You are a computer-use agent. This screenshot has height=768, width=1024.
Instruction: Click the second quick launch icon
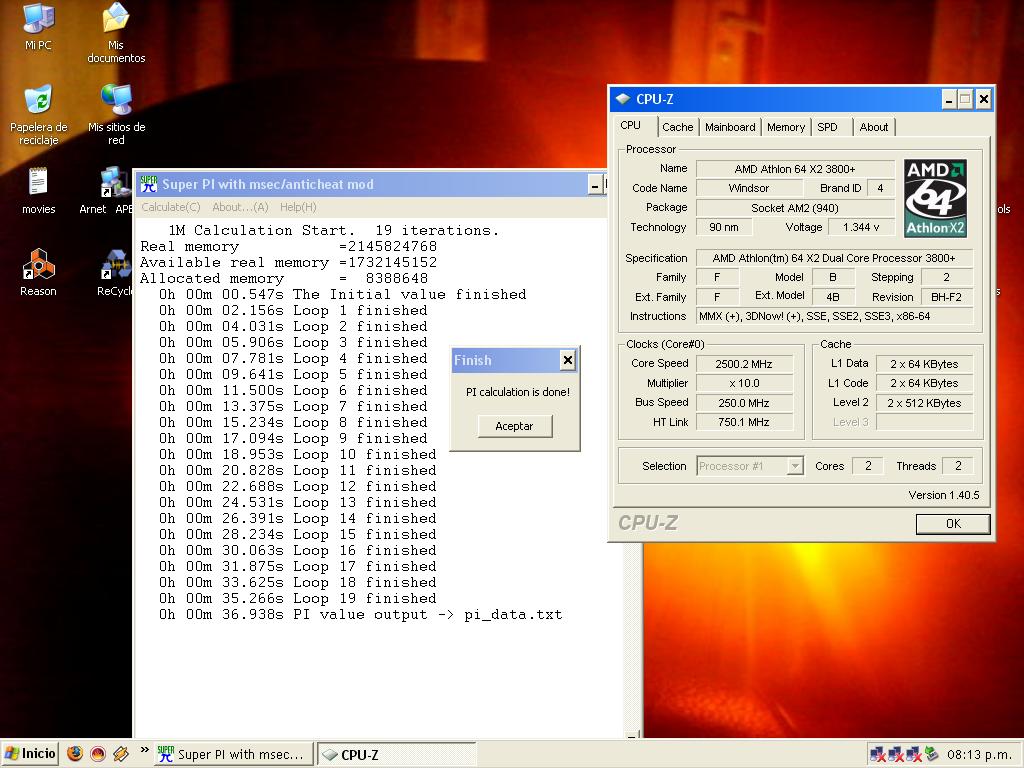(98, 754)
